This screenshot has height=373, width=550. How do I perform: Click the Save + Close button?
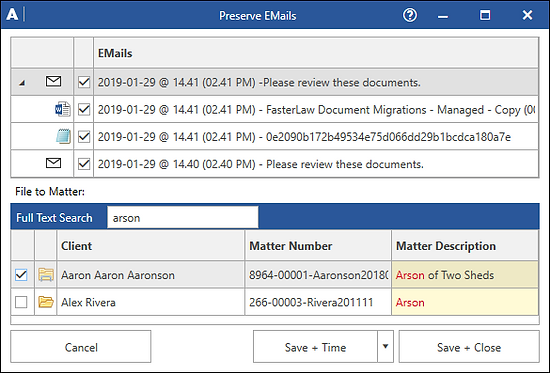point(469,347)
